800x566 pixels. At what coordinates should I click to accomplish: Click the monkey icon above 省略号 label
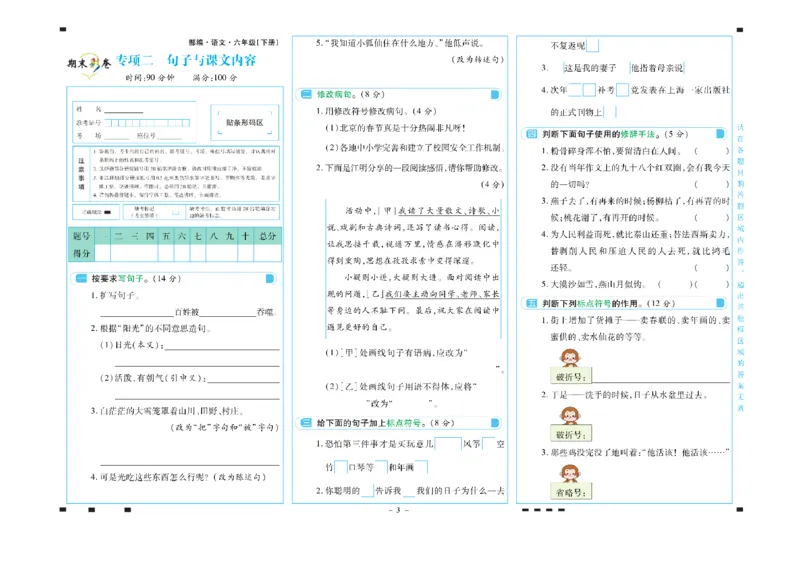[x=569, y=473]
